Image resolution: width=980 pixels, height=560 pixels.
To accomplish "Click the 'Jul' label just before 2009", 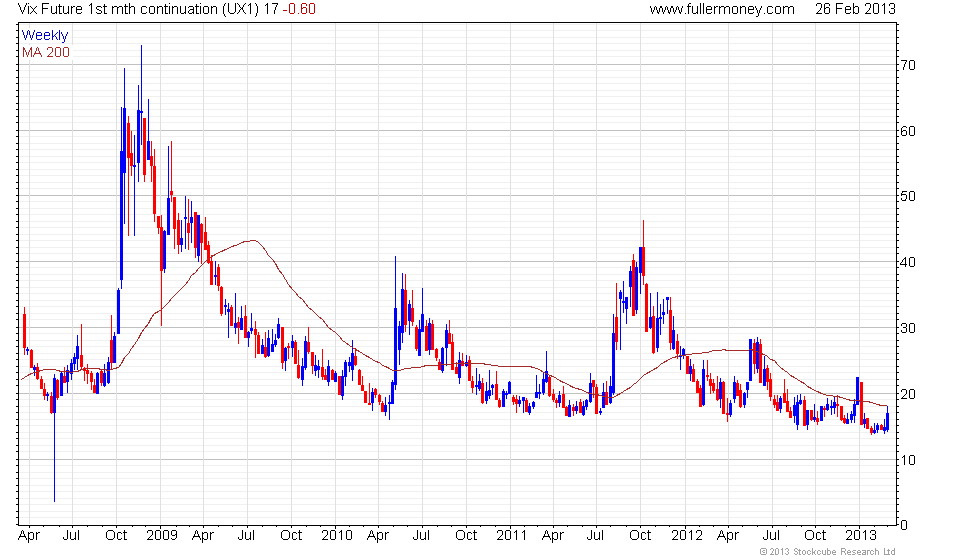I will coord(71,536).
